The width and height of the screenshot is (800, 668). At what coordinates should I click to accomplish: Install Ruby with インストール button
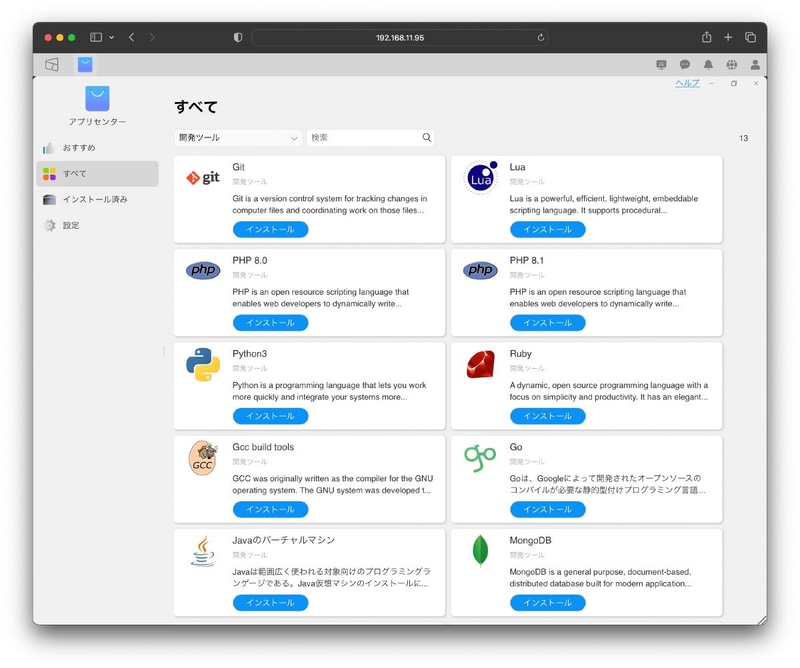click(x=547, y=416)
